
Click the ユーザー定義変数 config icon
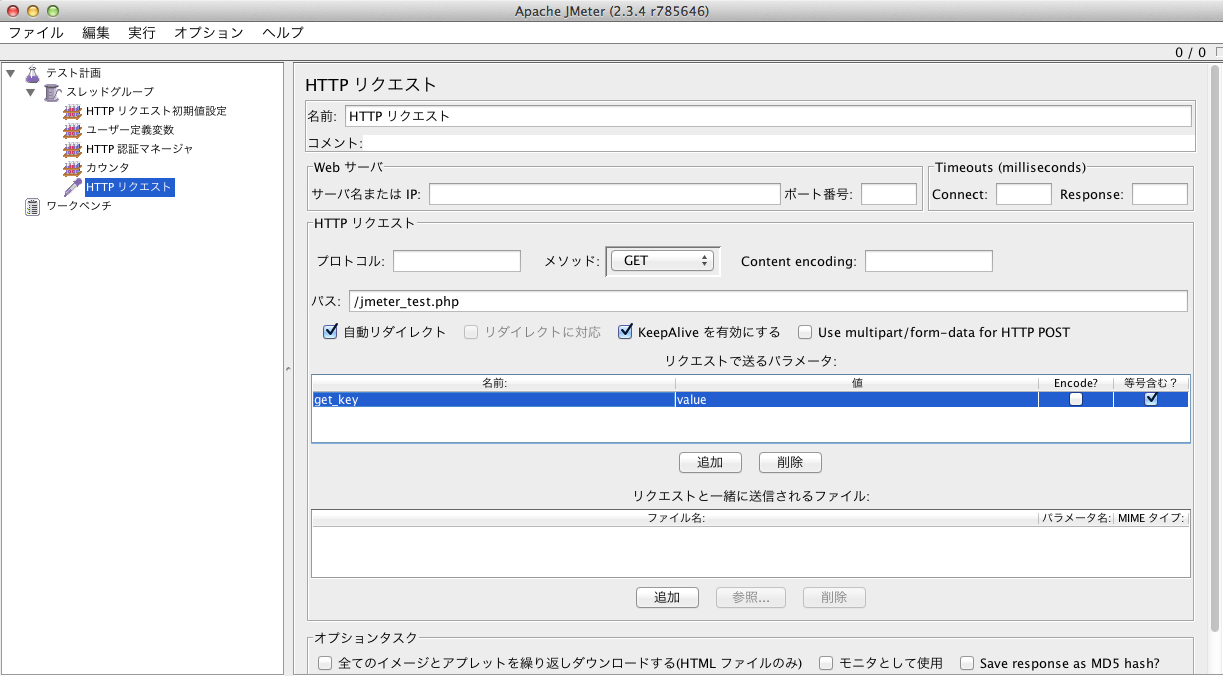(72, 130)
